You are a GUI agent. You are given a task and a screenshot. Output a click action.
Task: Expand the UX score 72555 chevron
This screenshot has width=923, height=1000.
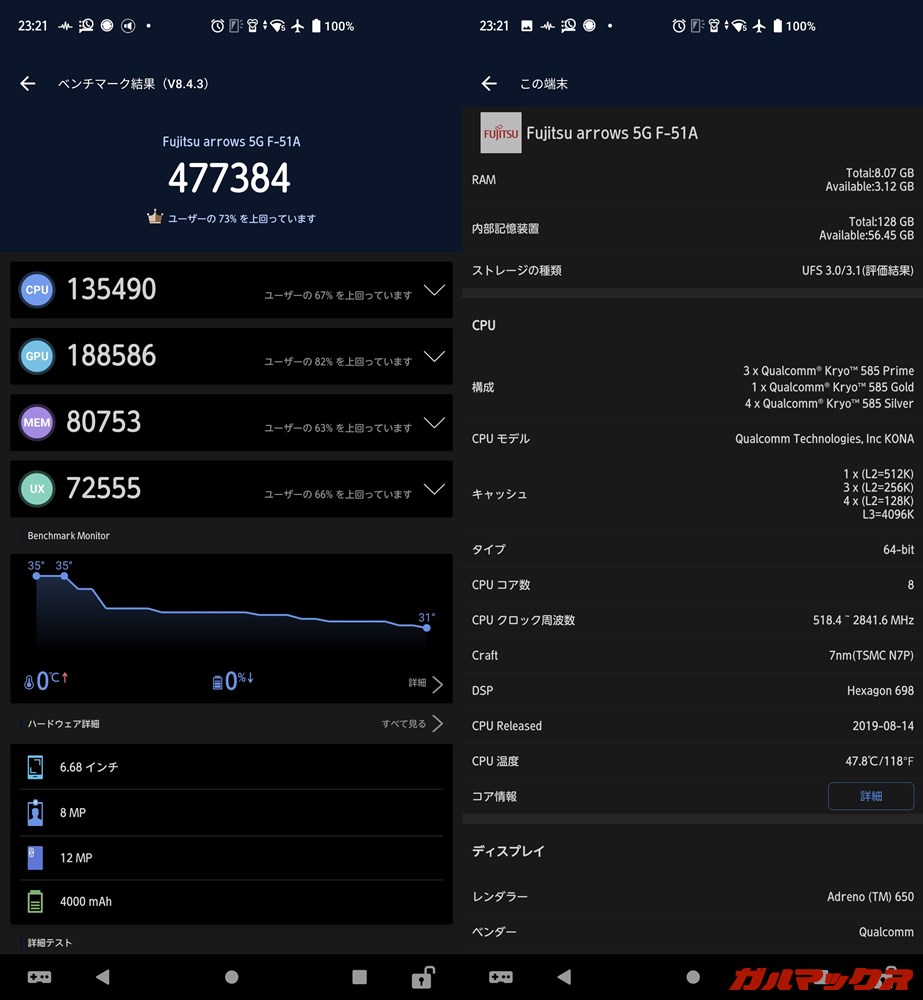click(x=434, y=489)
